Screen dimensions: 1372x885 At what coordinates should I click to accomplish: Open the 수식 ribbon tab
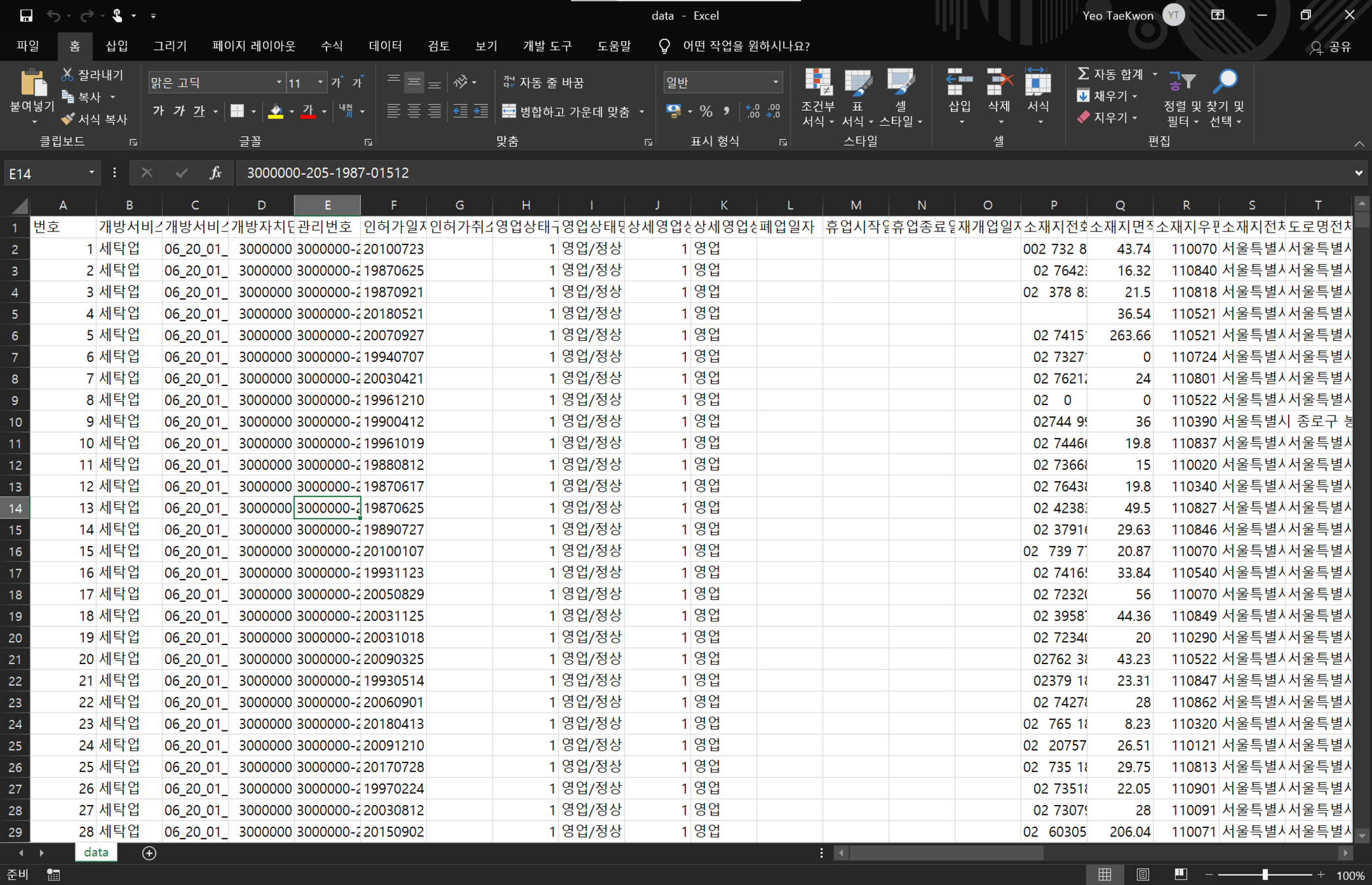coord(332,46)
